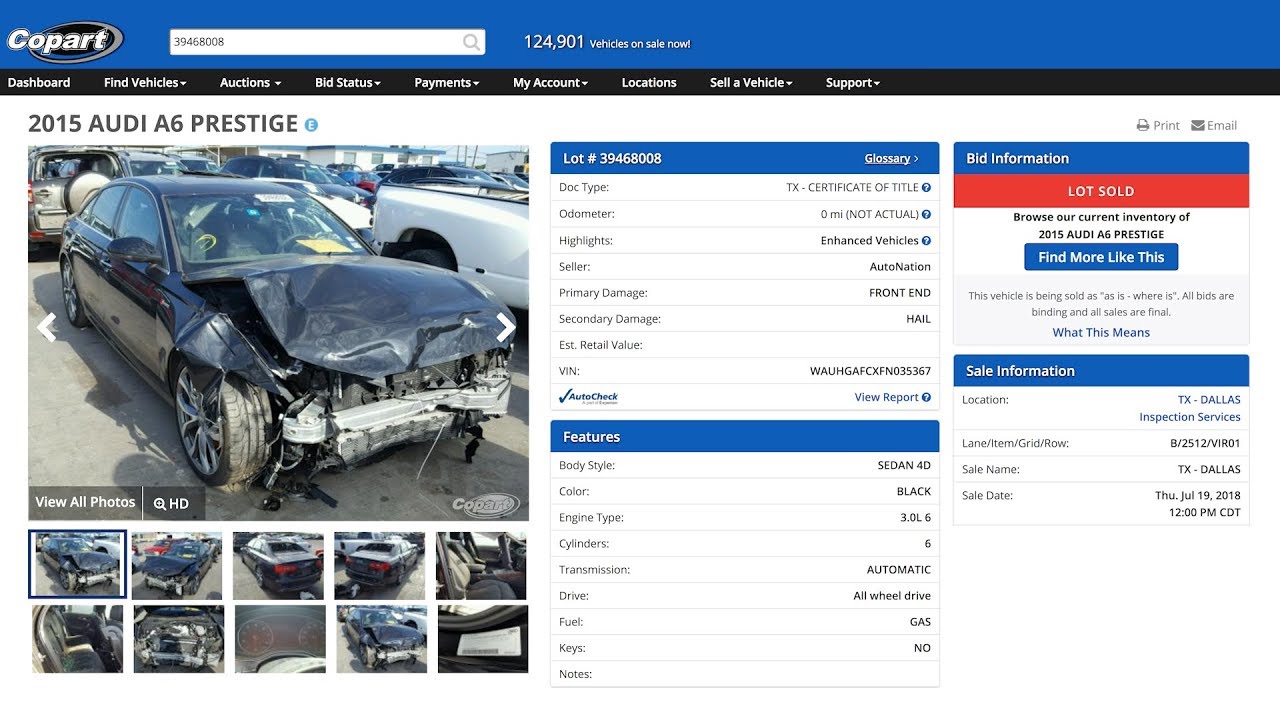1280x720 pixels.
Task: Click the View Report link
Action: (886, 397)
